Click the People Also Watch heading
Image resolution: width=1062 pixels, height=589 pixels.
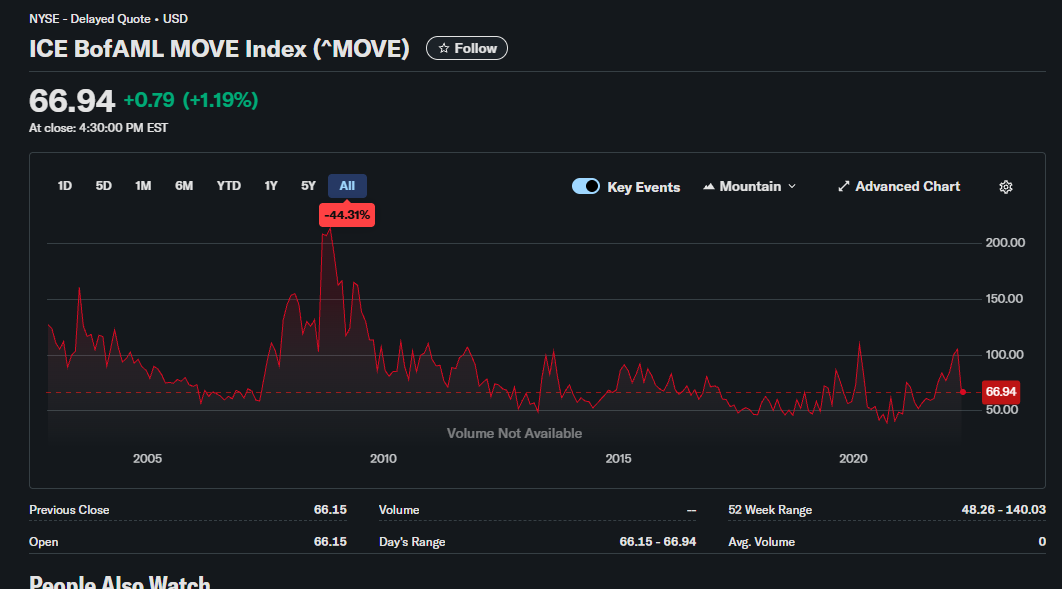tap(119, 581)
